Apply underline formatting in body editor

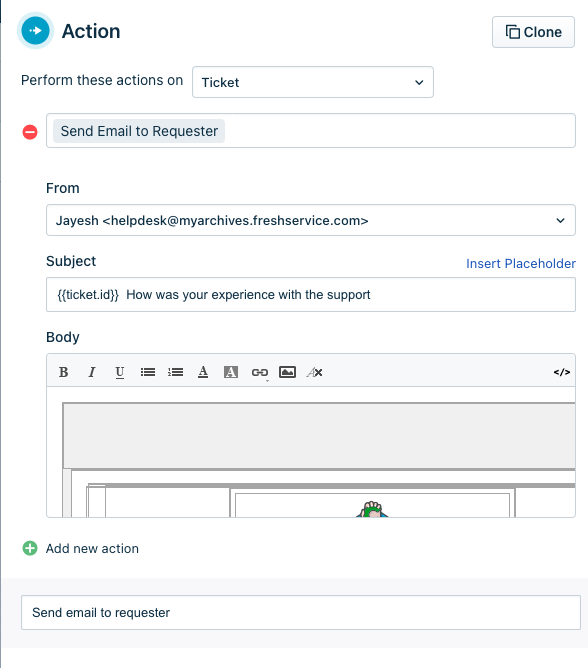point(120,372)
